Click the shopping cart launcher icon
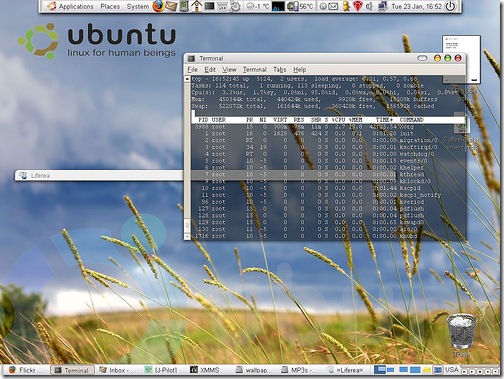This screenshot has height=379, width=504. click(x=222, y=6)
